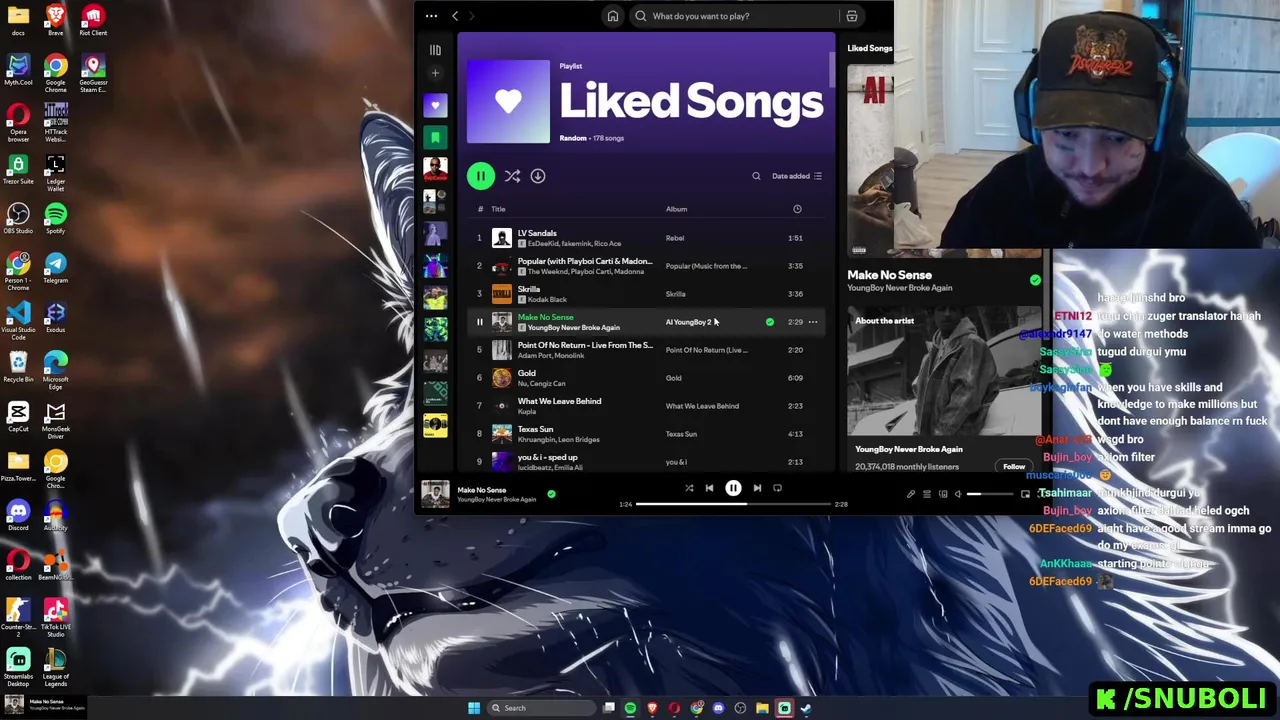
Task: Open the Rebel album link
Action: point(675,238)
